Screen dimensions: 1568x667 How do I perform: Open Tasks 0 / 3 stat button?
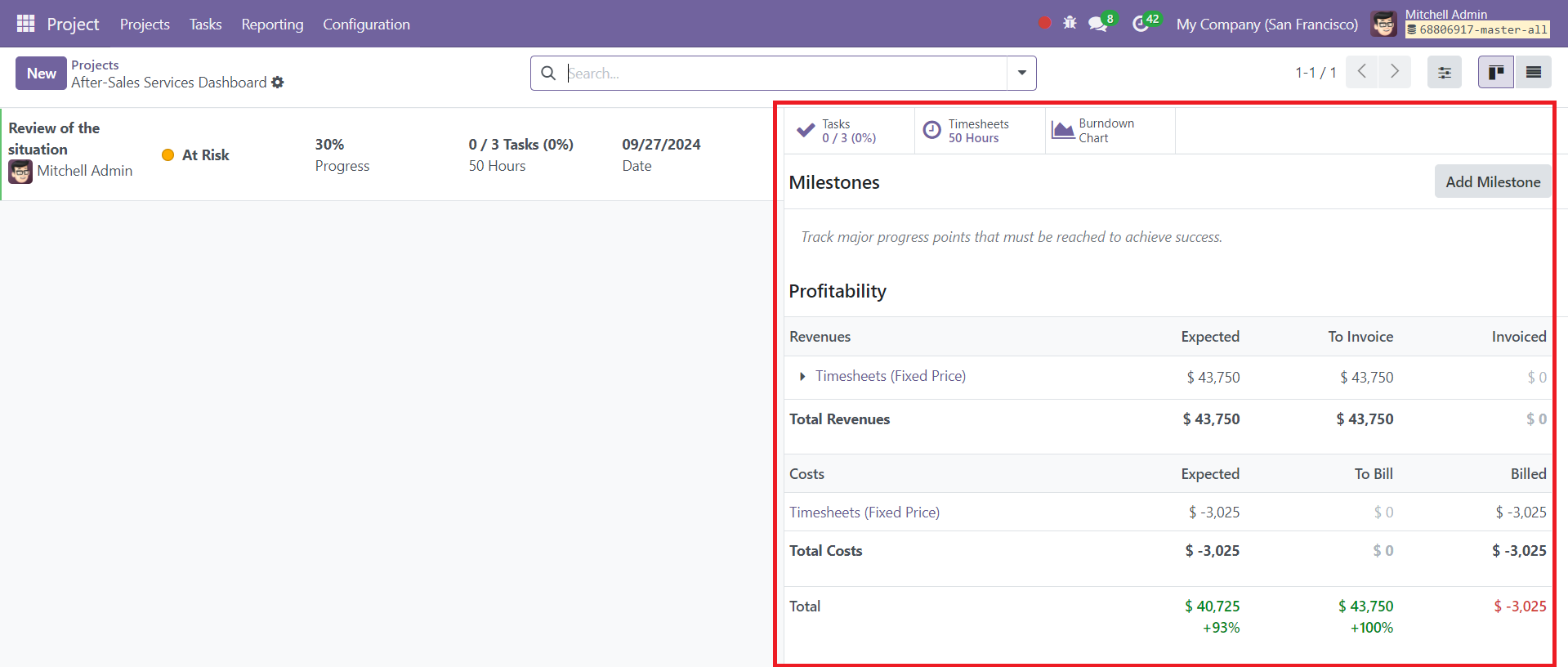click(849, 131)
